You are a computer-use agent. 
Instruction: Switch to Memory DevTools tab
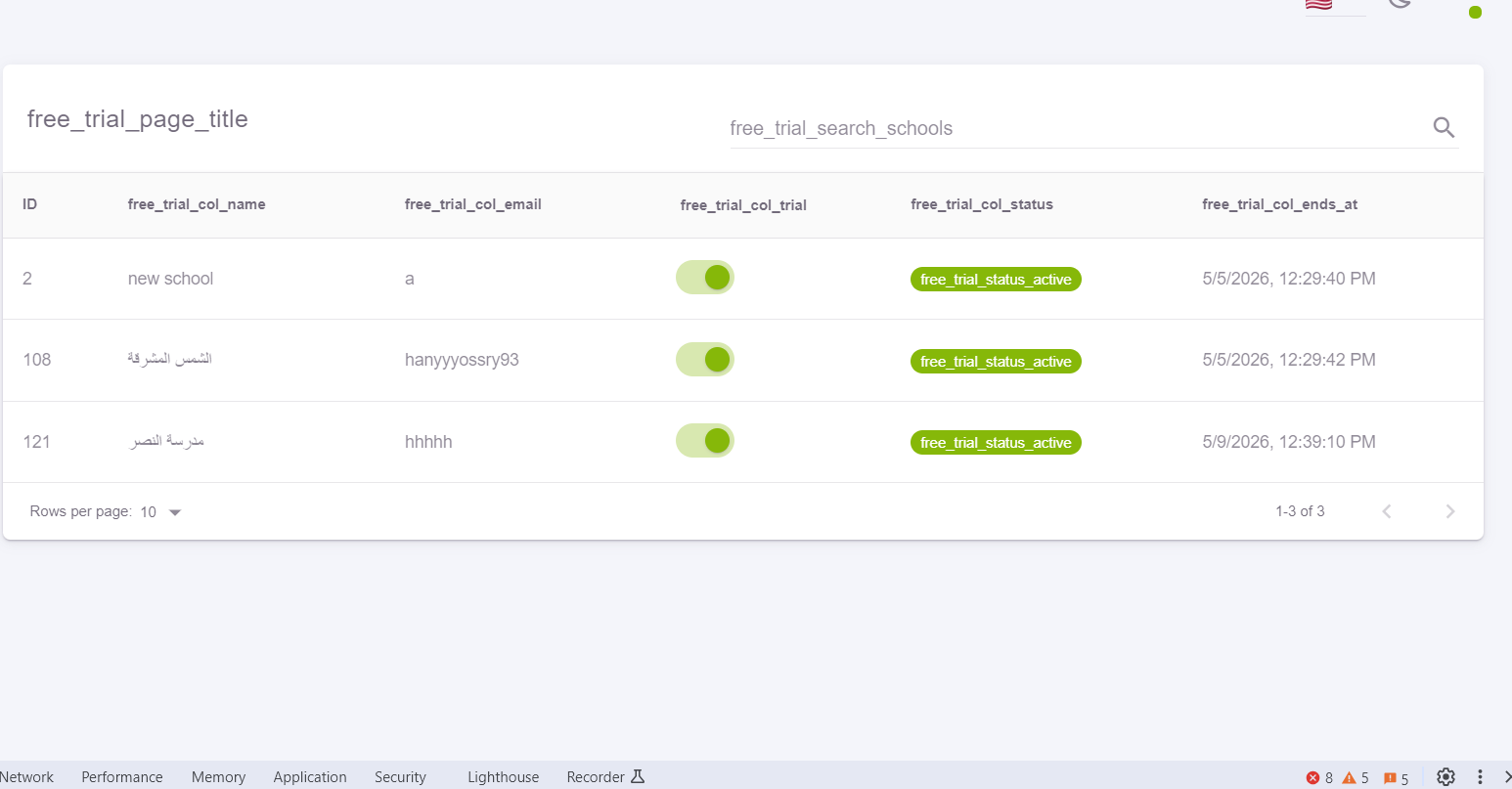[x=218, y=777]
